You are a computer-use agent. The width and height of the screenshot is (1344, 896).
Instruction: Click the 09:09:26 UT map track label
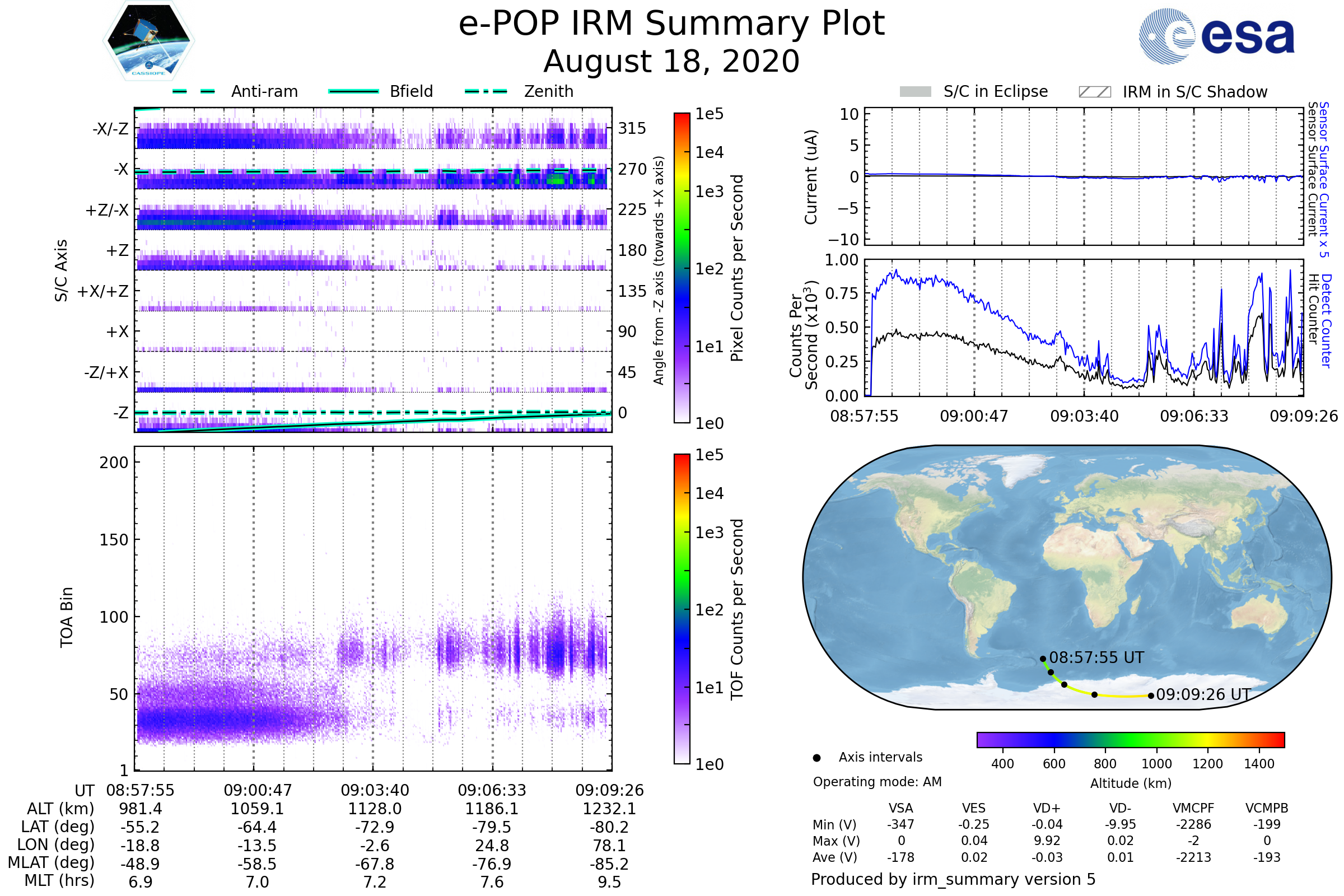pyautogui.click(x=1203, y=695)
